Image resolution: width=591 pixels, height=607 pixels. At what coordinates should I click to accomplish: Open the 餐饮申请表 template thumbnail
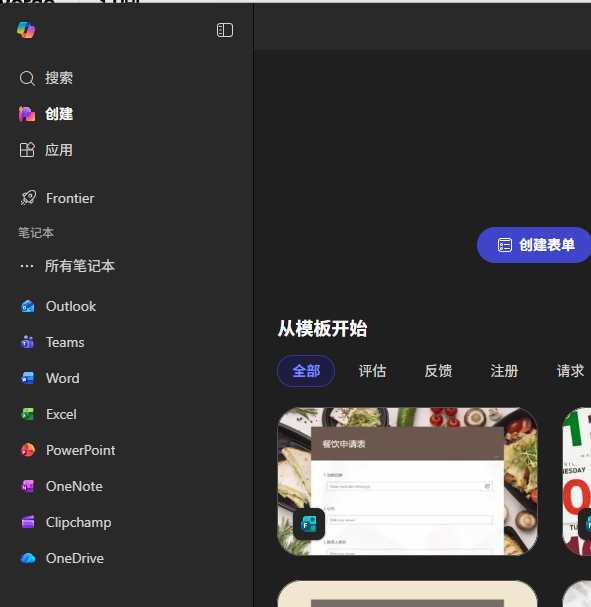click(407, 481)
